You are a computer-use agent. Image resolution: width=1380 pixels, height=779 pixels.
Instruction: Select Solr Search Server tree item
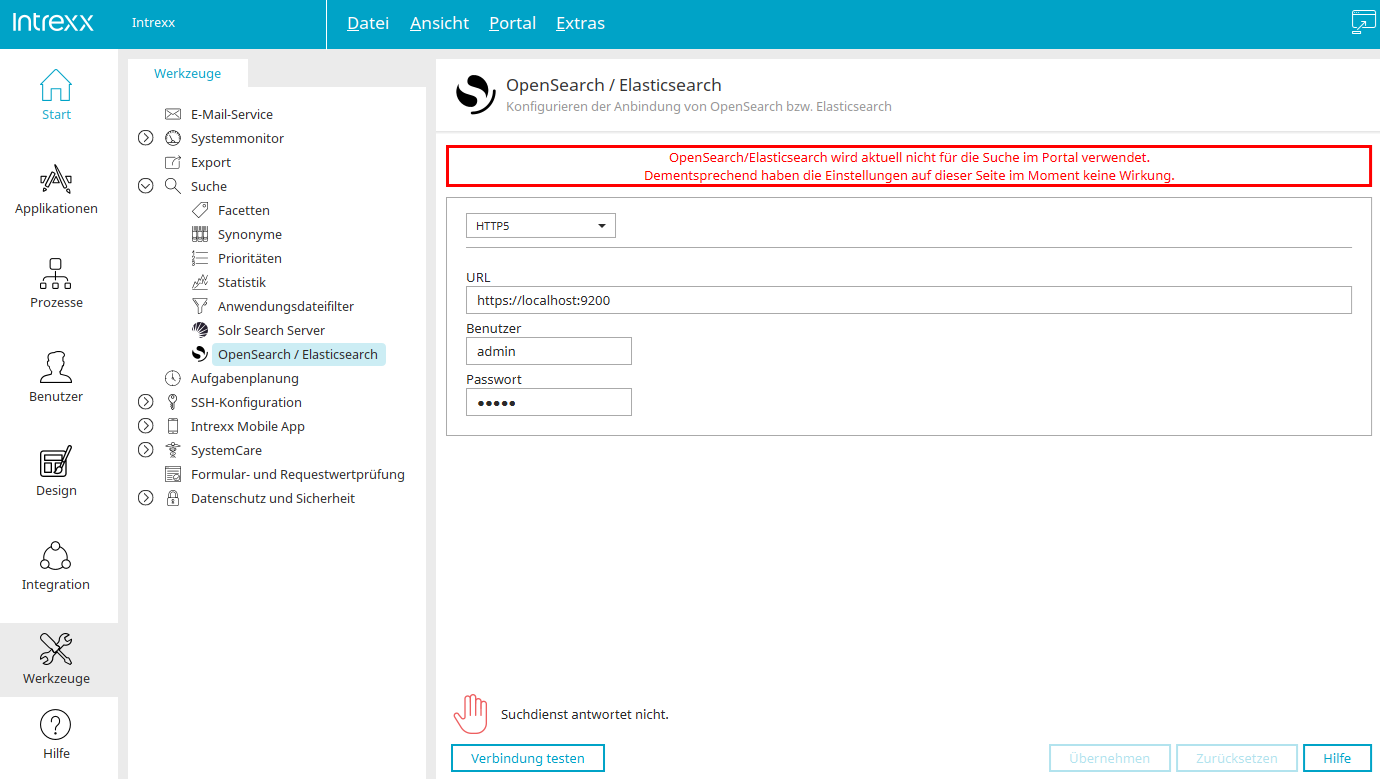(271, 330)
